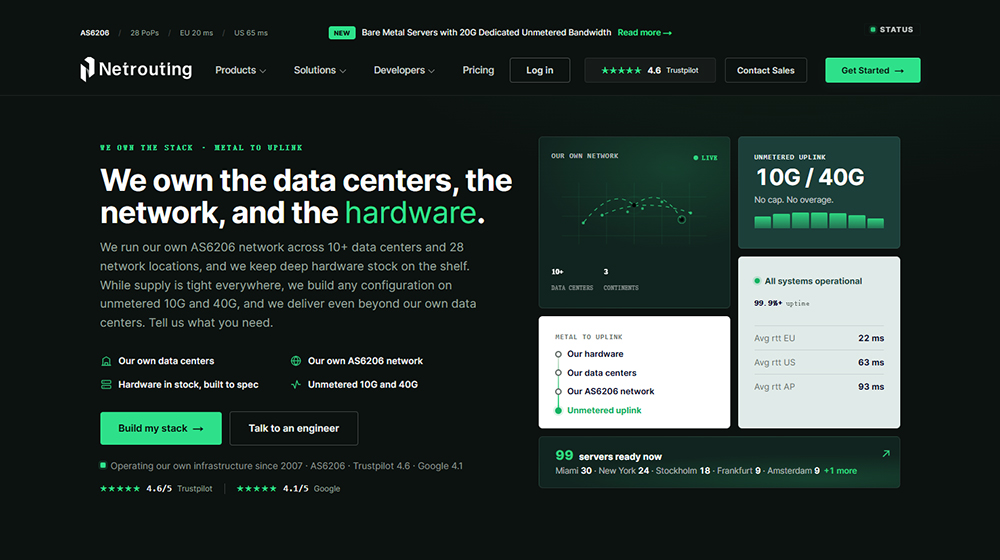Click All systems operational status
The width and height of the screenshot is (1000, 560).
pos(808,281)
